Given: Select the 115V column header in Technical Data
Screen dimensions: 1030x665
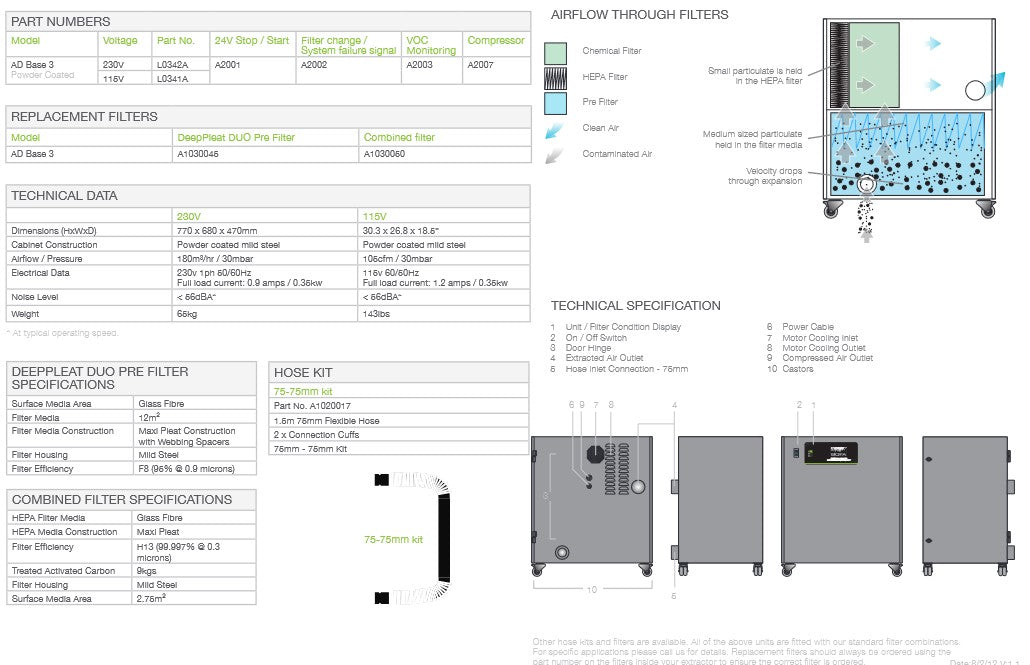Looking at the screenshot, I should tap(375, 215).
